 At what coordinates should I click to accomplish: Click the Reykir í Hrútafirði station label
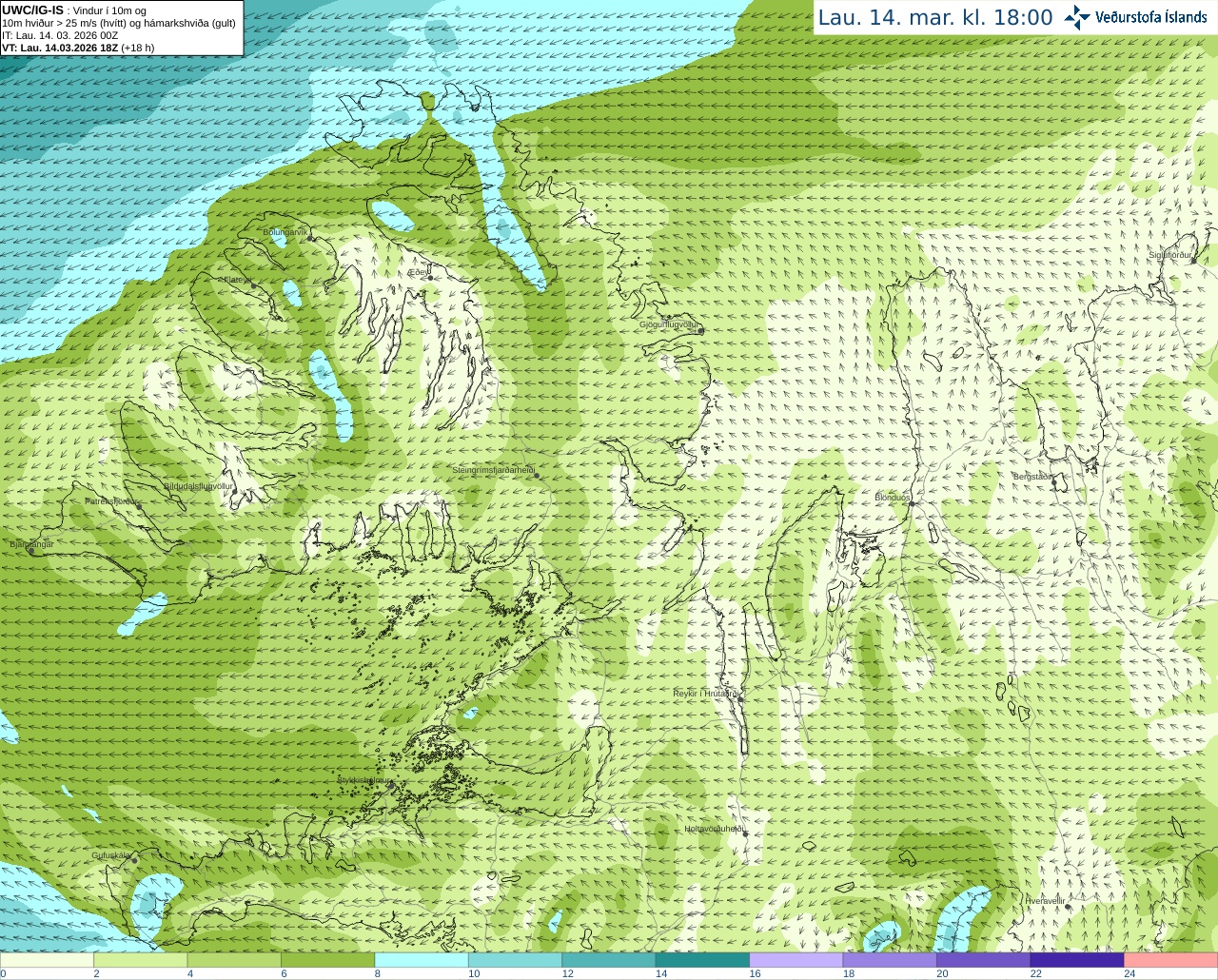pos(706,694)
